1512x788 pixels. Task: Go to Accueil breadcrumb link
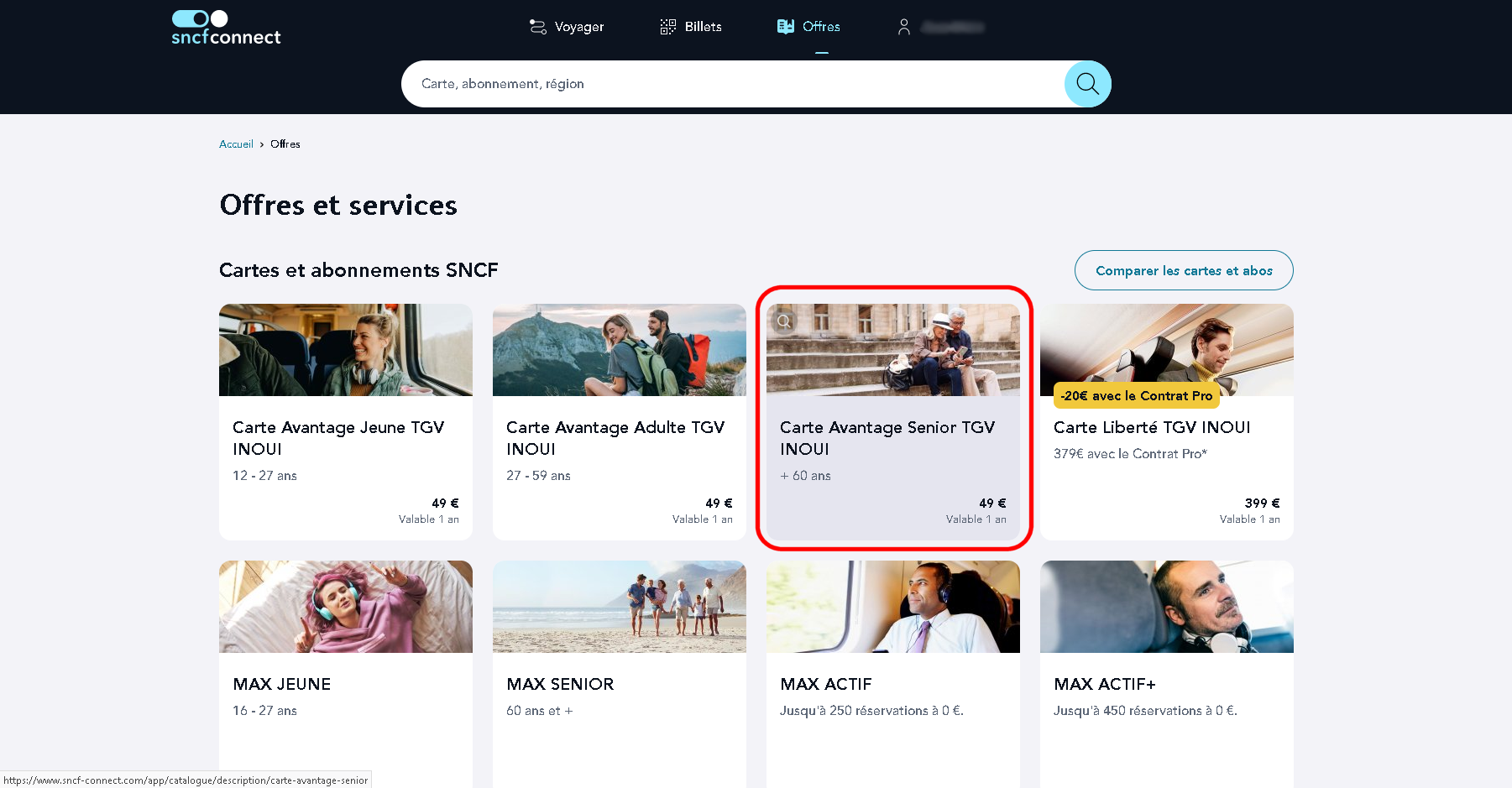[236, 144]
